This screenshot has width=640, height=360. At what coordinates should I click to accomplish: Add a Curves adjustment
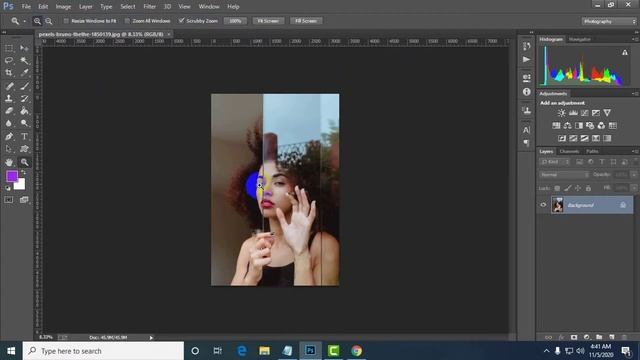584,113
